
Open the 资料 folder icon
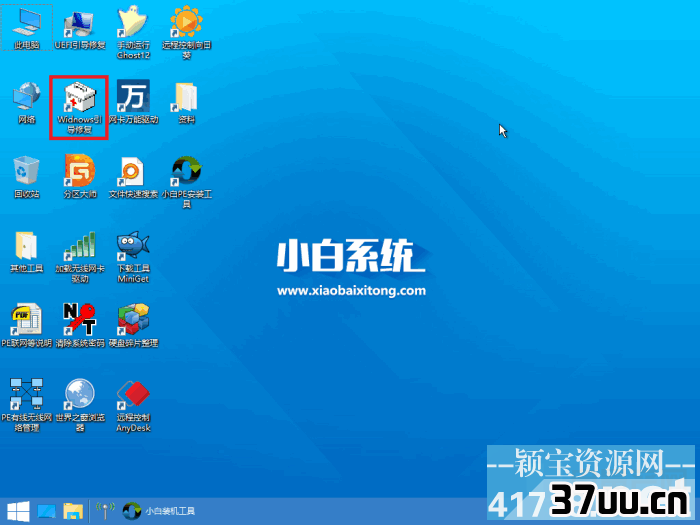point(187,103)
